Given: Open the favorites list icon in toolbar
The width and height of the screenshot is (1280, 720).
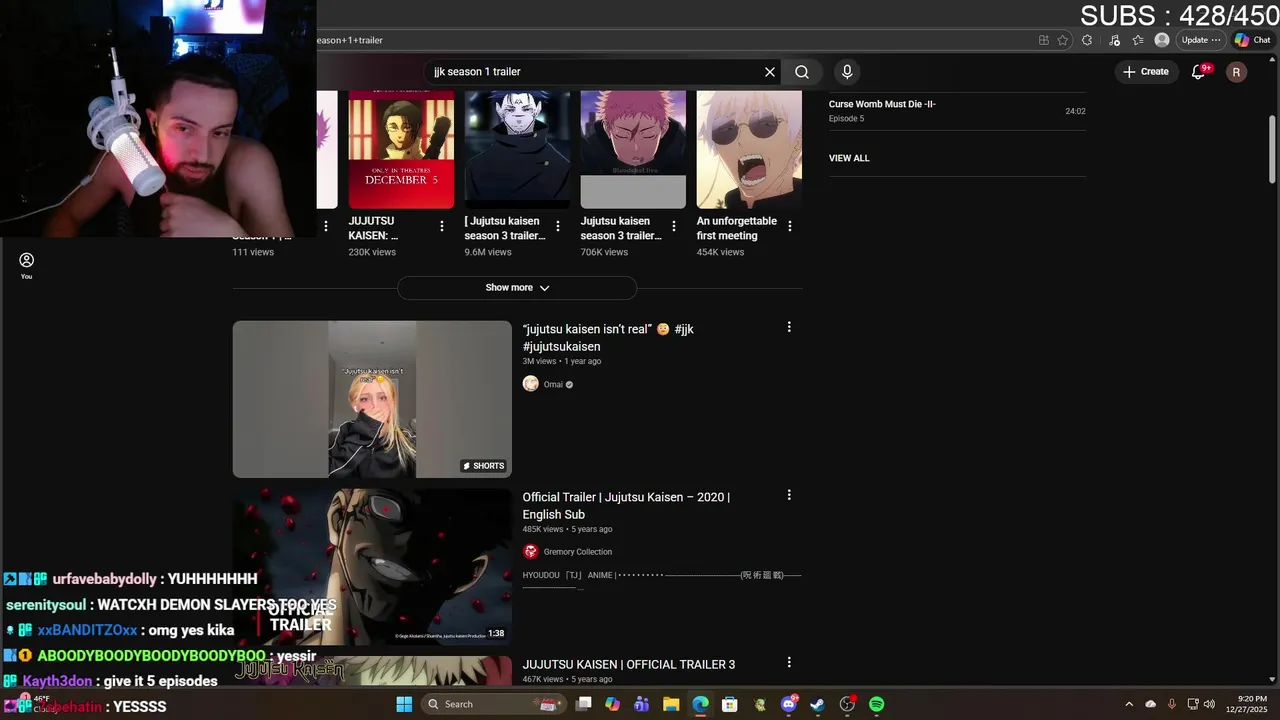Looking at the screenshot, I should pos(1138,40).
